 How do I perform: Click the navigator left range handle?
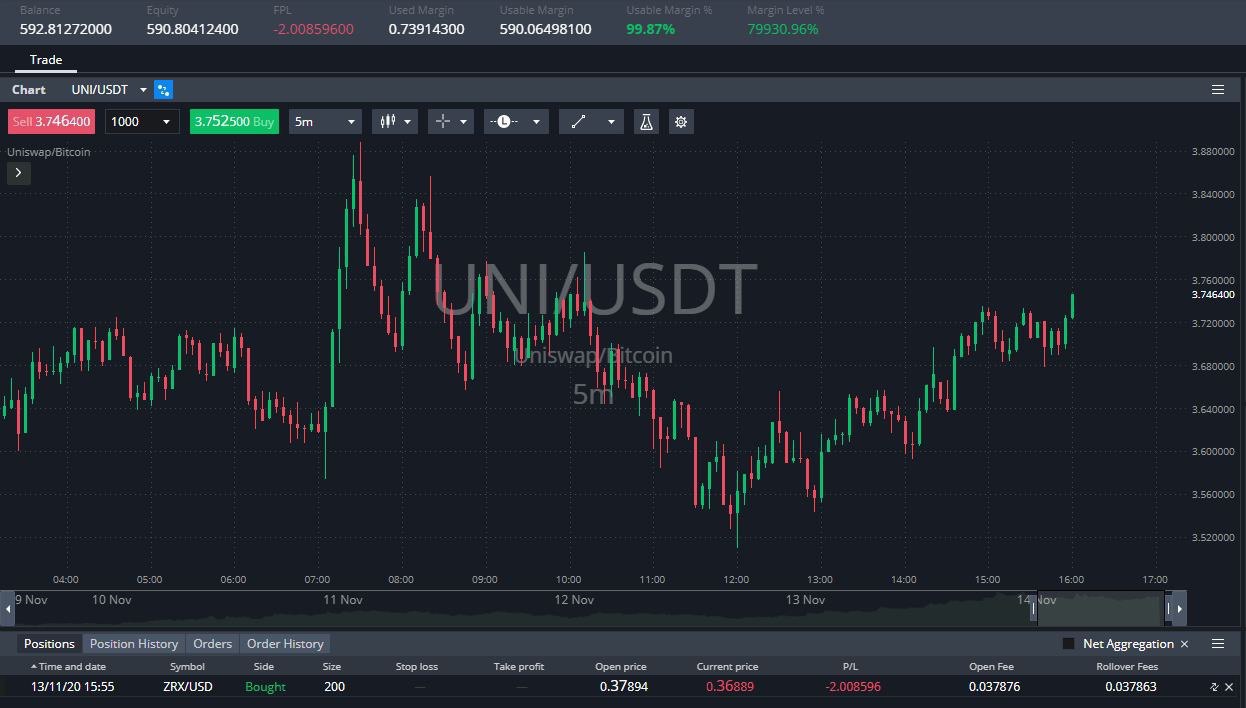pos(1034,608)
